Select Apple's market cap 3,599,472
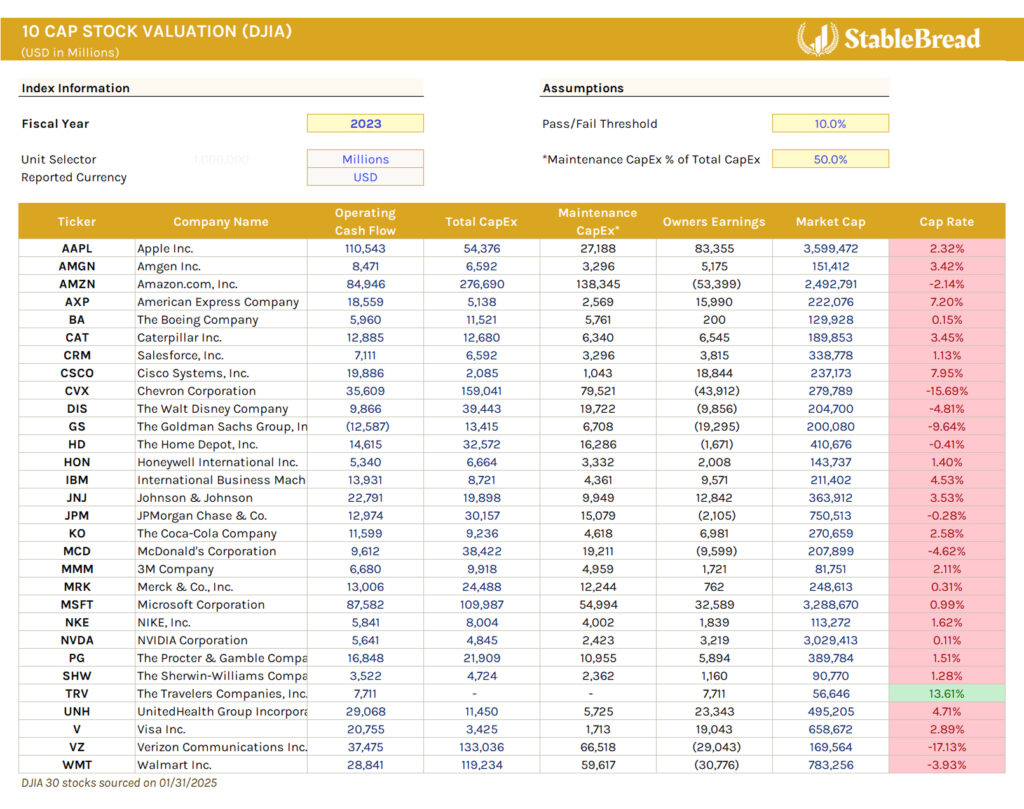The height and width of the screenshot is (809, 1024). click(830, 248)
